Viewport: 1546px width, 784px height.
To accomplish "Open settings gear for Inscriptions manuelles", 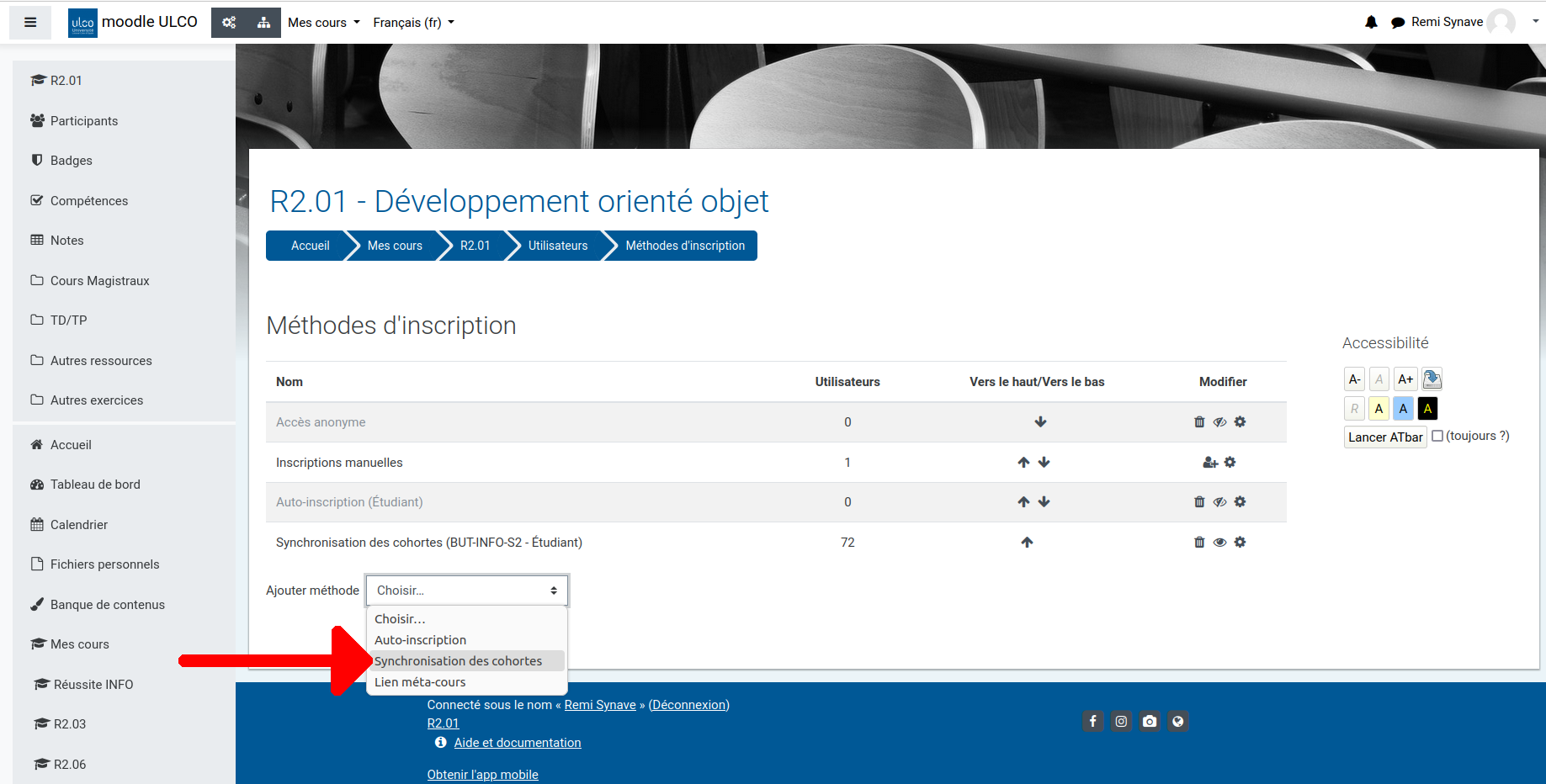I will click(1230, 463).
